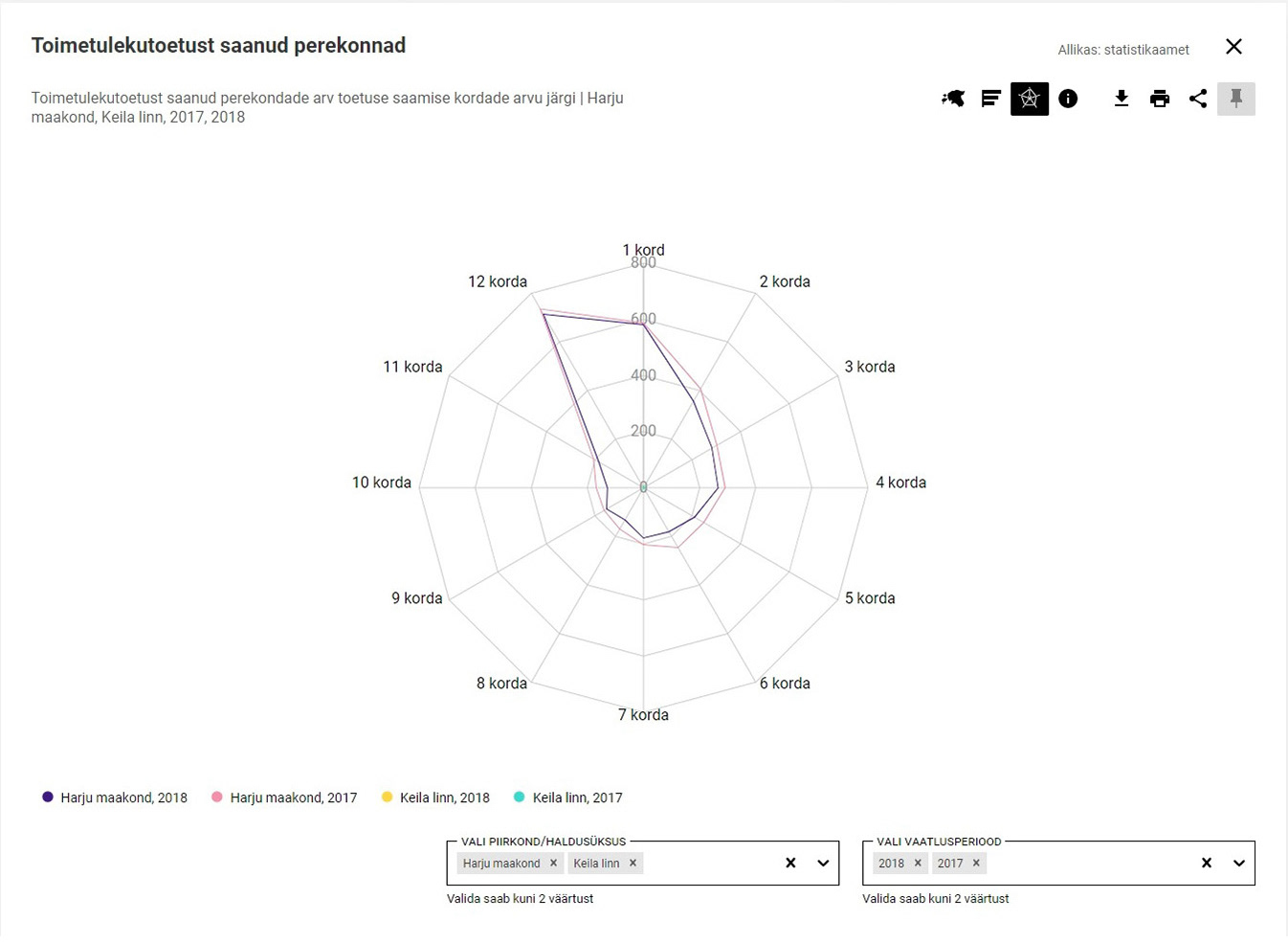This screenshot has height=943, width=1288.
Task: Open the share icon
Action: [x=1198, y=99]
